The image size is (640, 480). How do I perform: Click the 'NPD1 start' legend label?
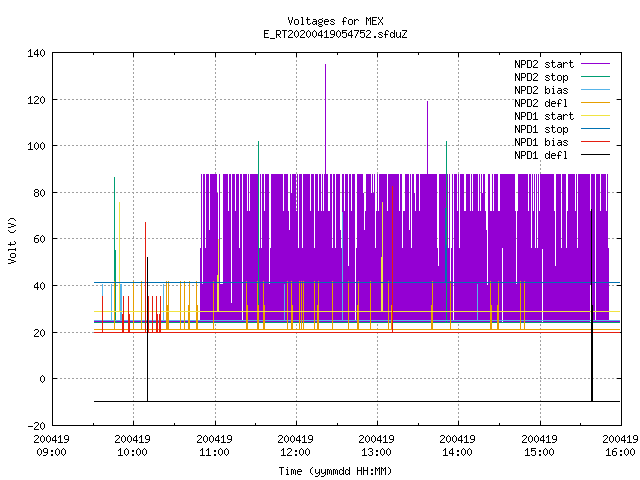(544, 116)
